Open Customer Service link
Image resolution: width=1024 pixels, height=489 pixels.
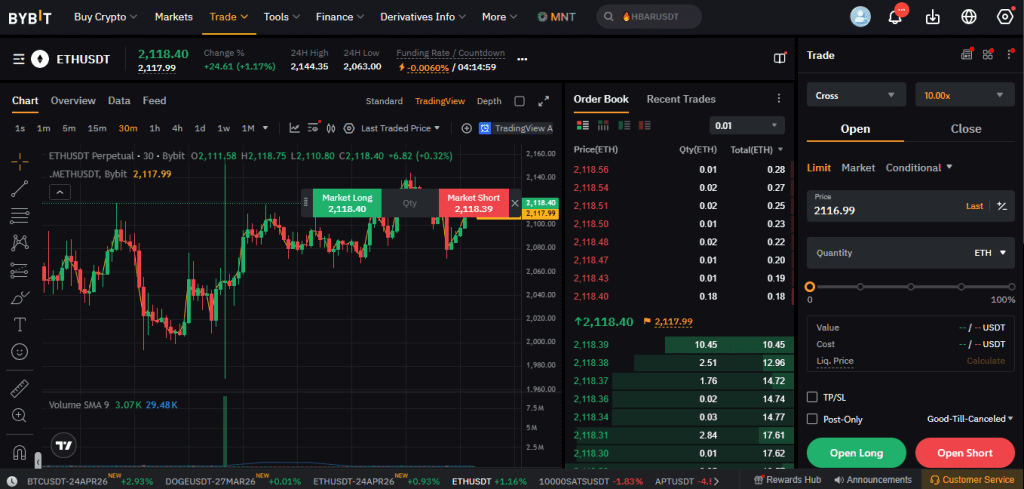pyautogui.click(x=972, y=480)
